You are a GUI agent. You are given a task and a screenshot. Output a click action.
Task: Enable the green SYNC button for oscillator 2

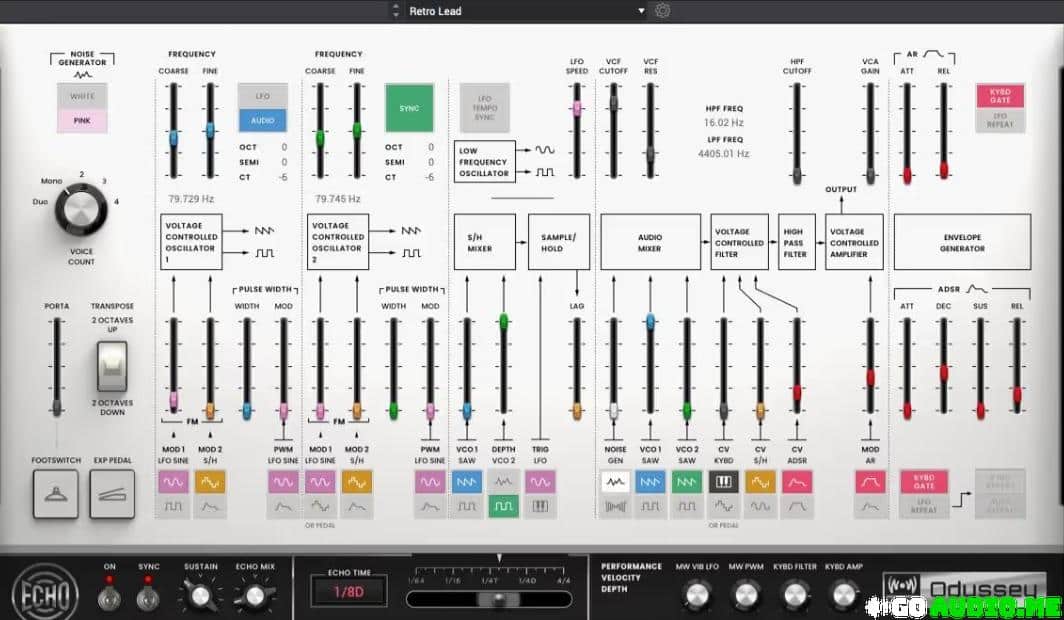coord(409,107)
